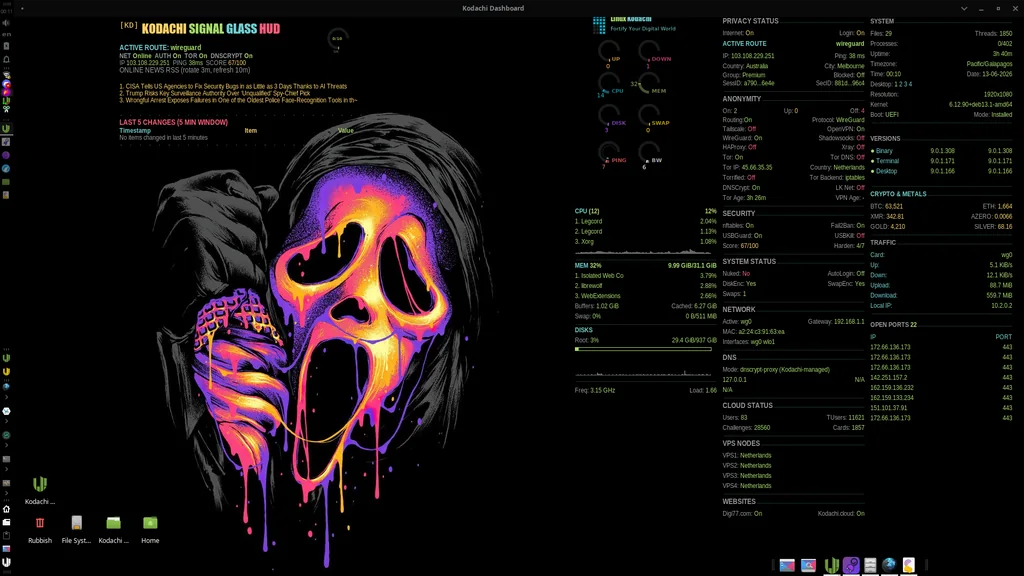Viewport: 1024px width, 576px height.
Task: Open the purple plug app in bottom dock
Action: coord(850,565)
